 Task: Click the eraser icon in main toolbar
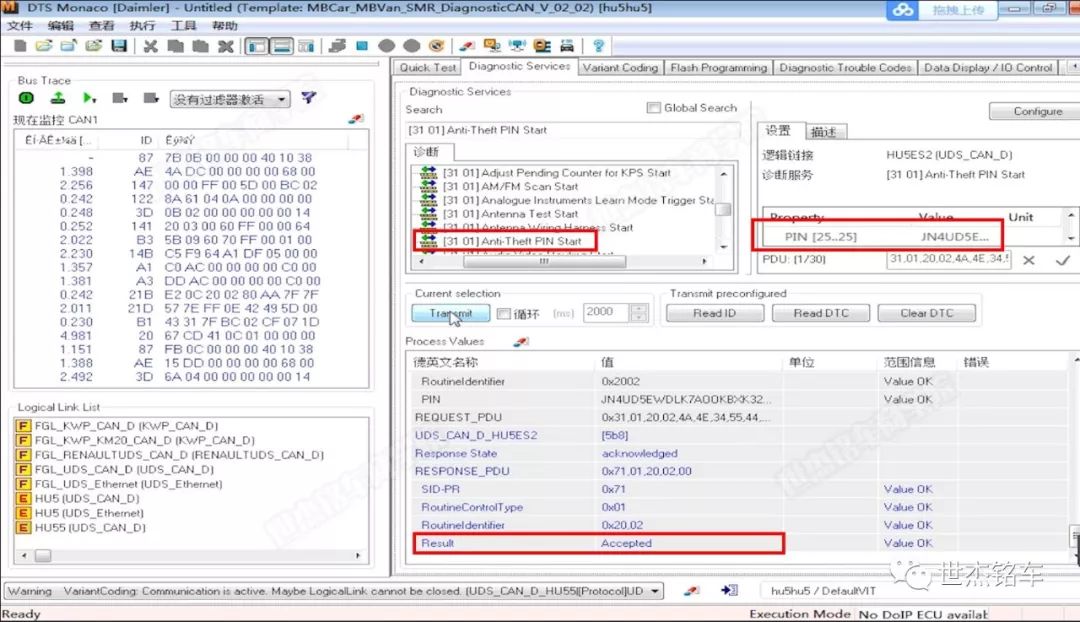pyautogui.click(x=467, y=46)
